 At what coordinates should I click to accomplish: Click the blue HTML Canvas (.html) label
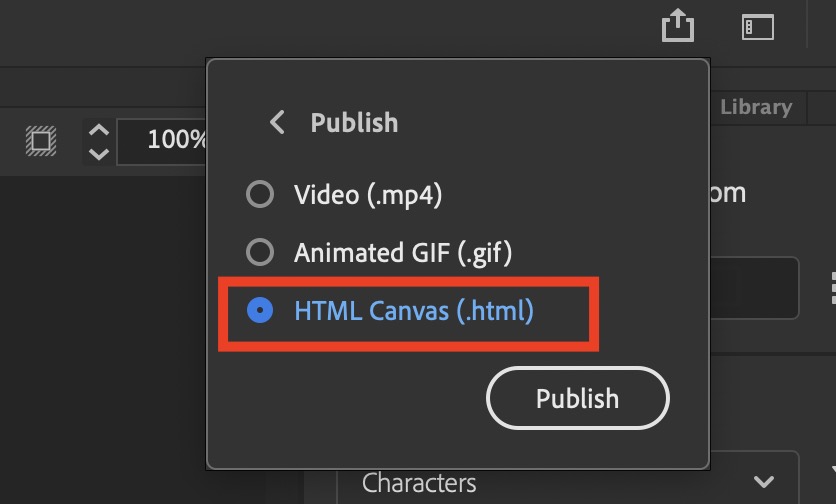[x=414, y=311]
